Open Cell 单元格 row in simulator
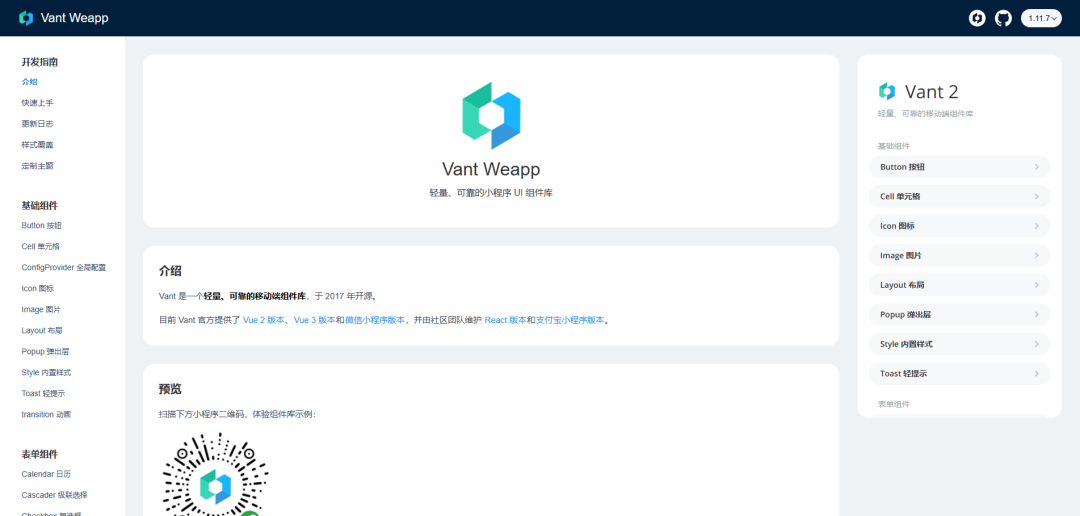The width and height of the screenshot is (1080, 516). pos(959,196)
